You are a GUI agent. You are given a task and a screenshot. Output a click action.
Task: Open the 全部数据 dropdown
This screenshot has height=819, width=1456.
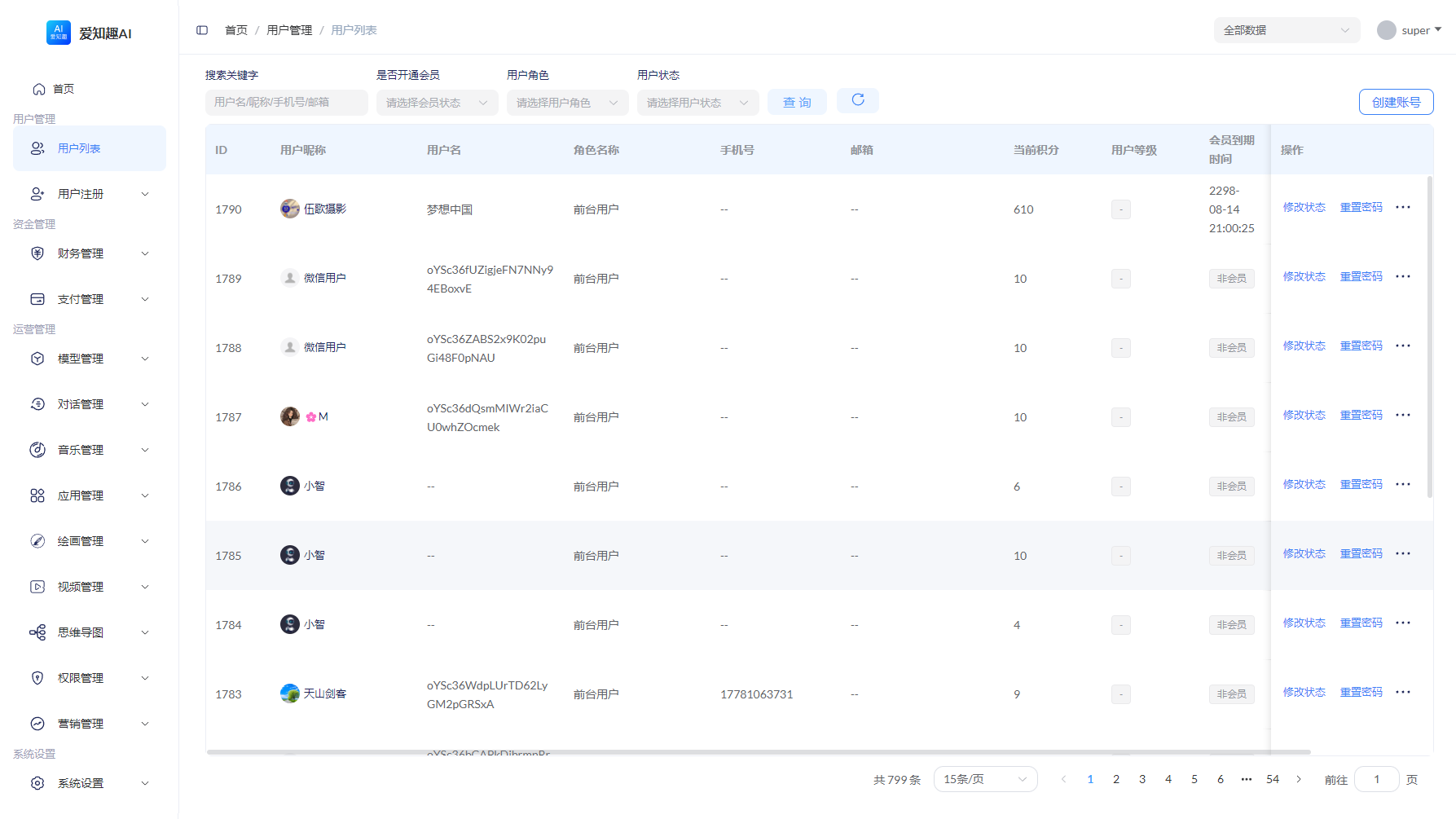1287,30
